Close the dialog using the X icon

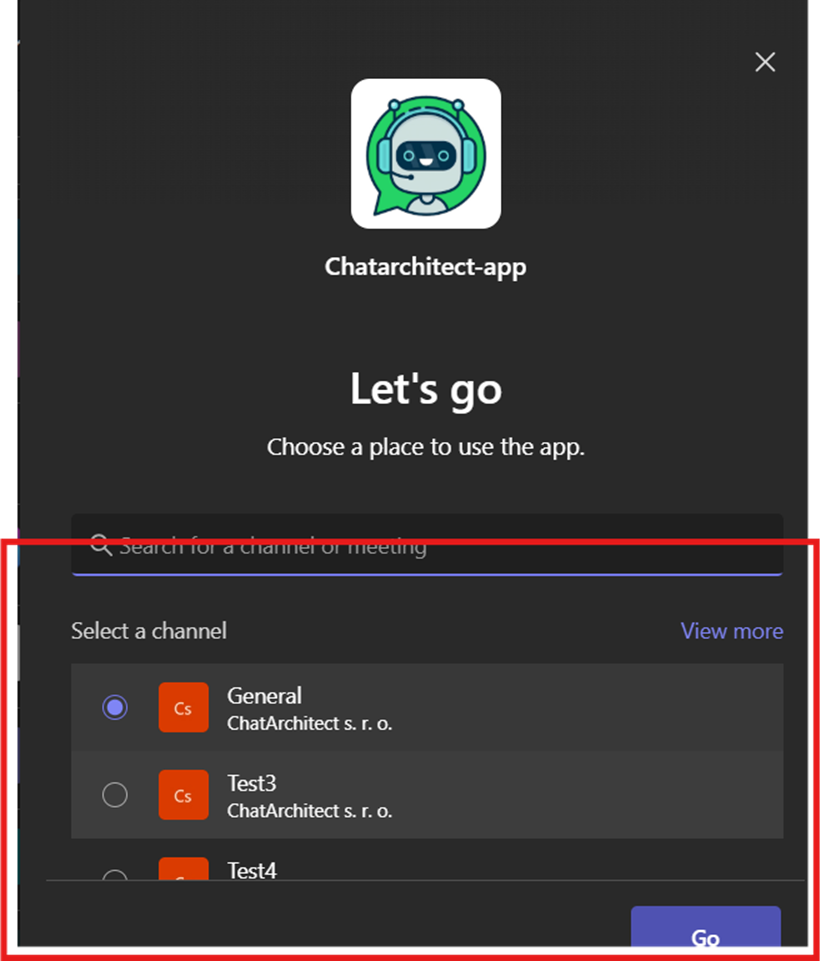765,62
